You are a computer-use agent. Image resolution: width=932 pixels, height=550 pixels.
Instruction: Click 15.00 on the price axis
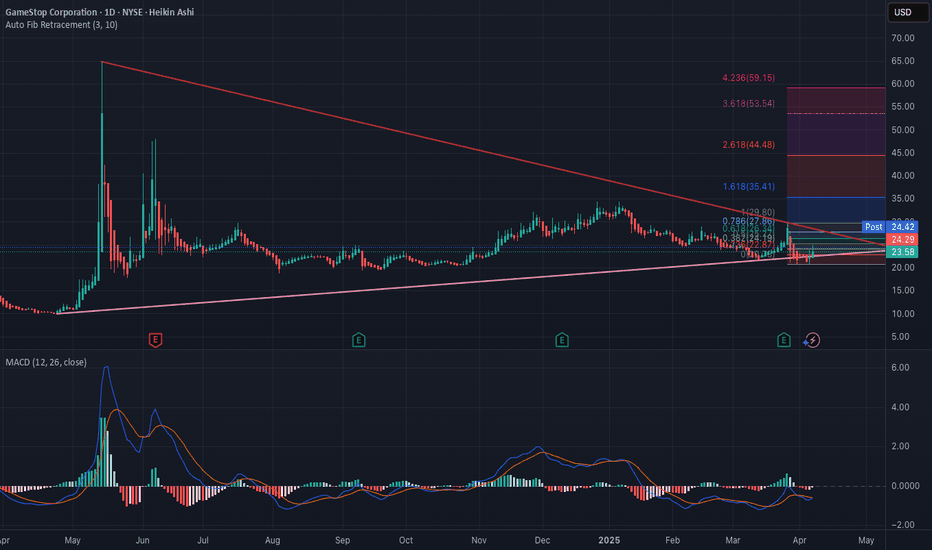coord(902,290)
